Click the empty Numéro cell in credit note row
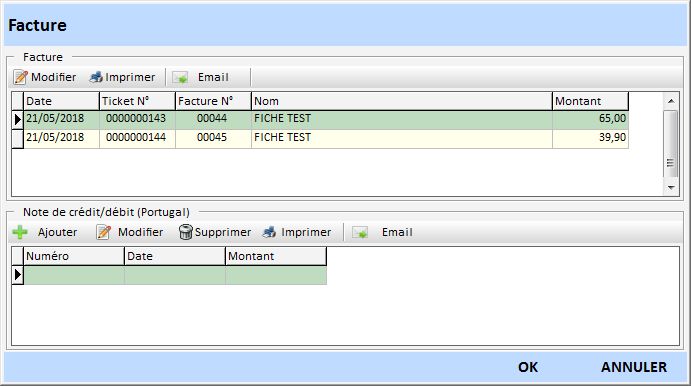691x386 pixels. tap(74, 275)
